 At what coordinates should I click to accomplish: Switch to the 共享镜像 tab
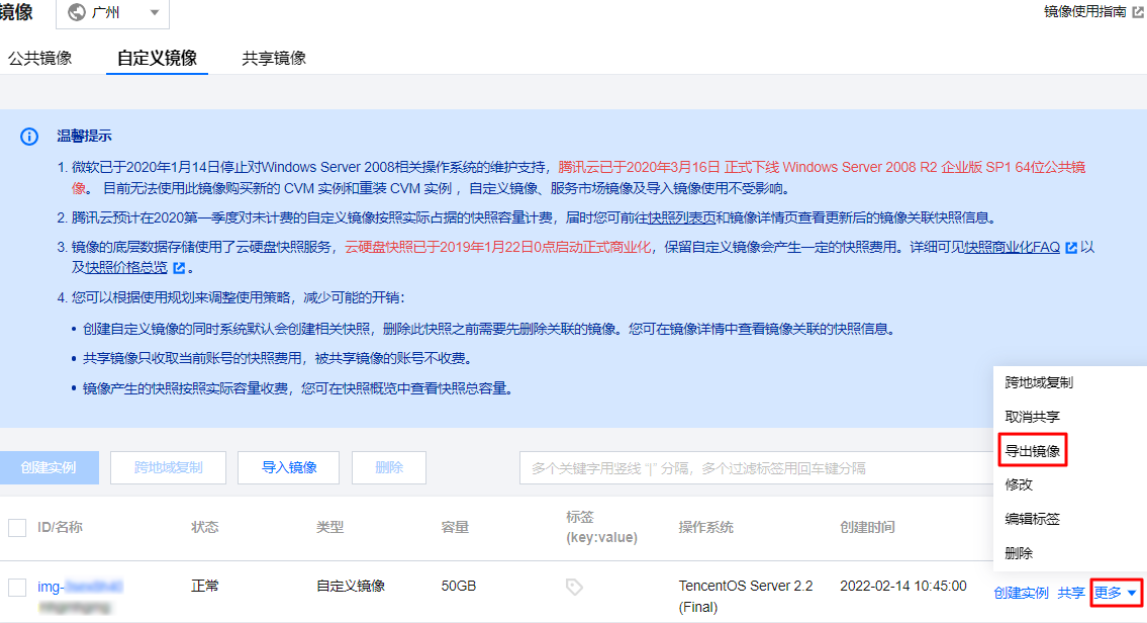274,58
